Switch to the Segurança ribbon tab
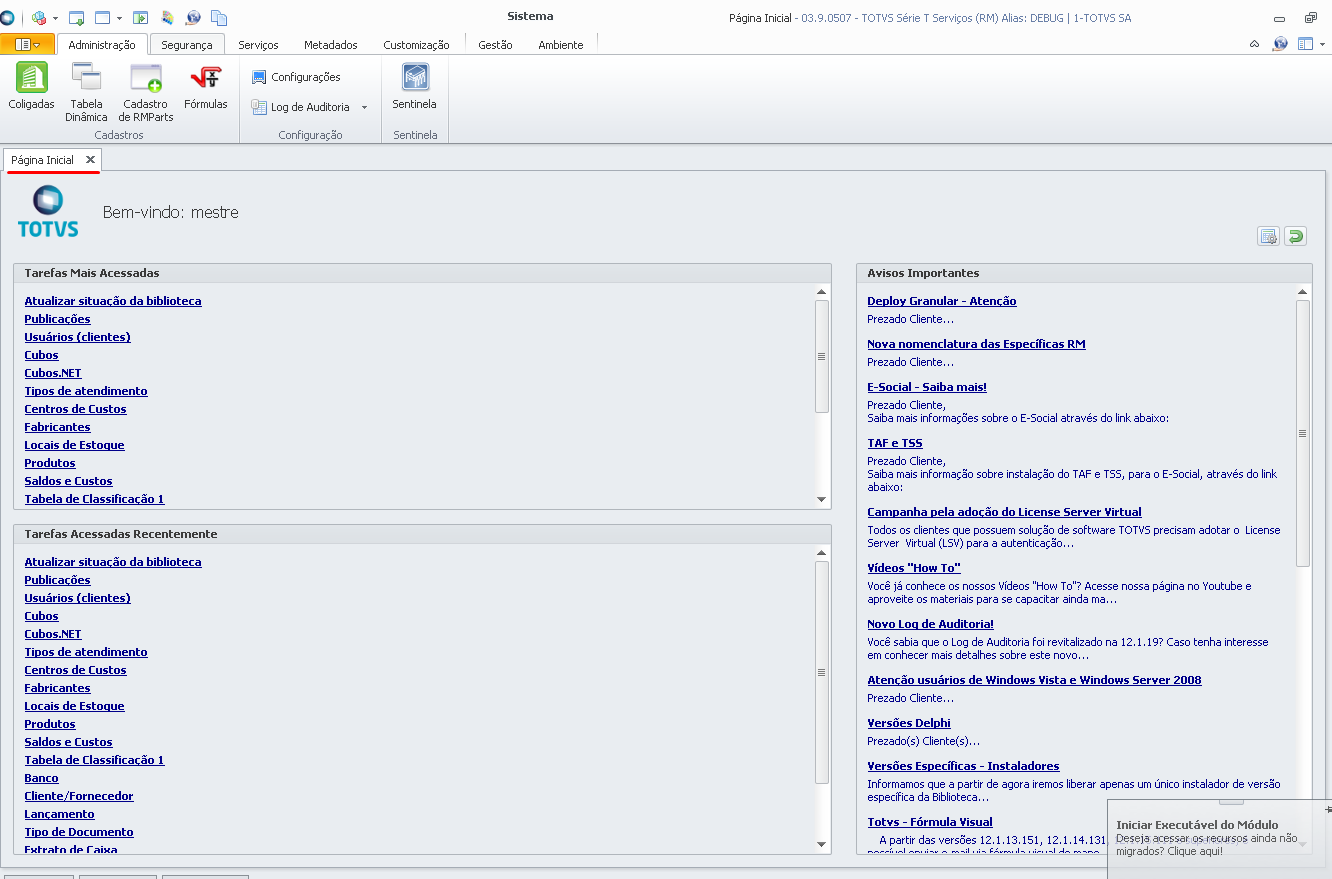Viewport: 1332px width, 879px height. (x=187, y=45)
